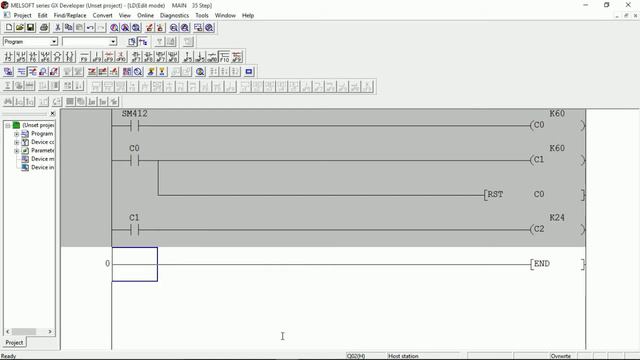
Task: Select the C2 K24 counter coil
Action: pyautogui.click(x=557, y=229)
